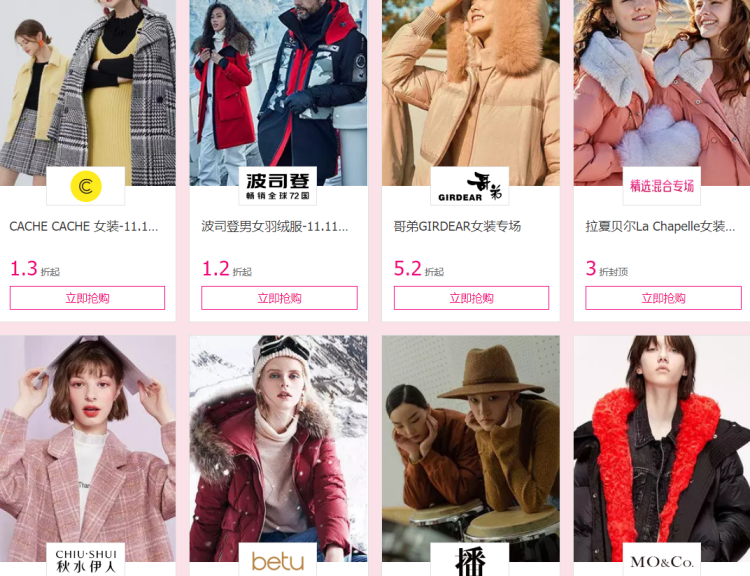Click 立即抢购 under 波司登男女羽绒服
This screenshot has height=576, width=750.
(279, 298)
